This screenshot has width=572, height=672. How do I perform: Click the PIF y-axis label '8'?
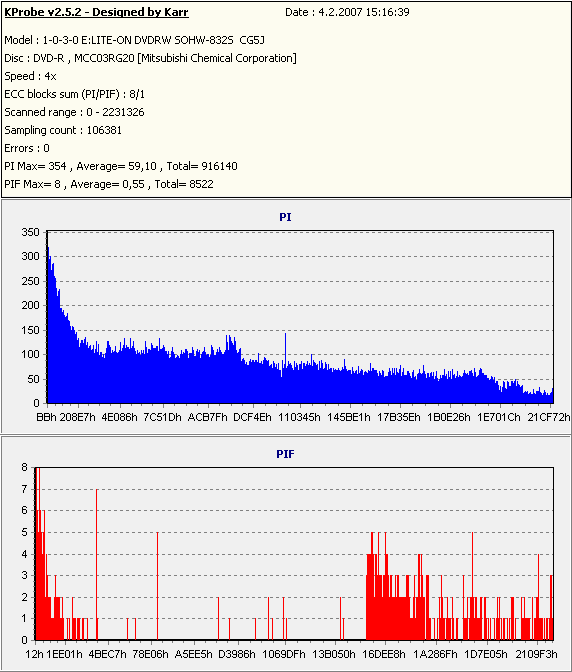pos(24,468)
